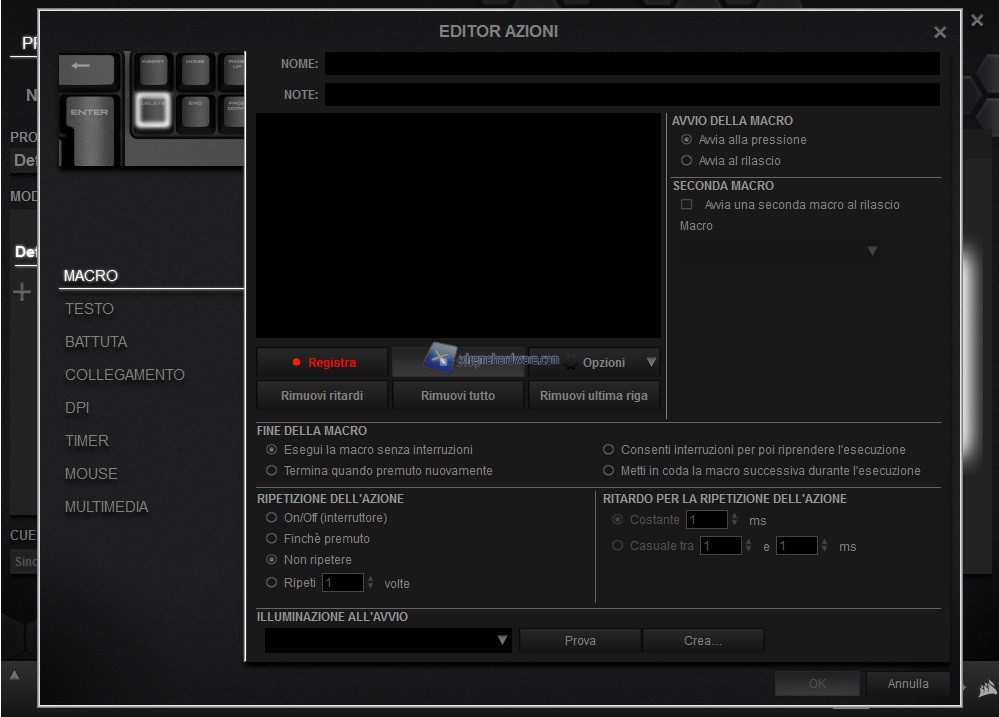The height and width of the screenshot is (717, 999).
Task: Open the MULTIMEDIA action category
Action: [x=106, y=507]
